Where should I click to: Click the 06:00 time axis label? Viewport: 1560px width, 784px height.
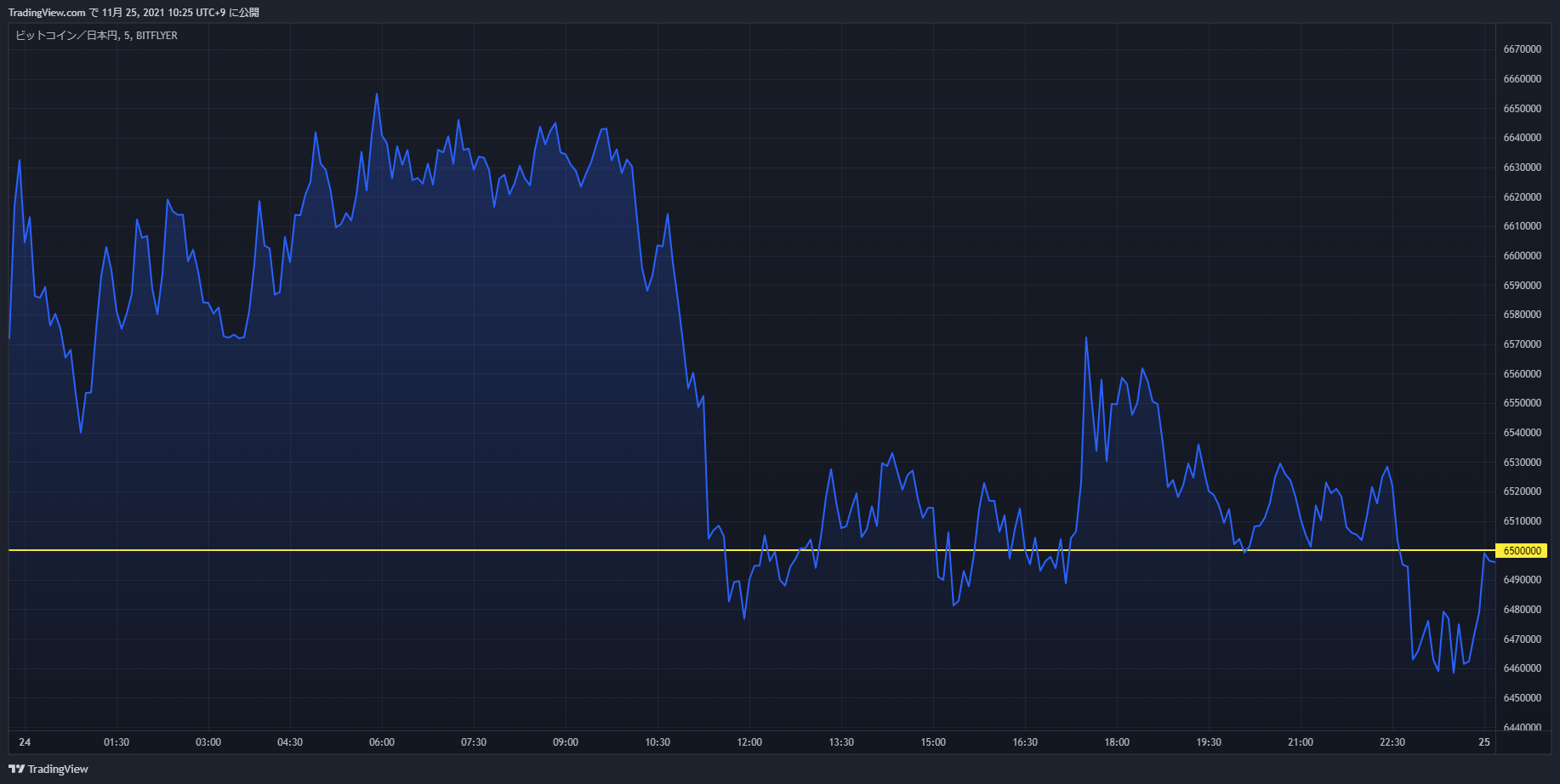pos(382,742)
